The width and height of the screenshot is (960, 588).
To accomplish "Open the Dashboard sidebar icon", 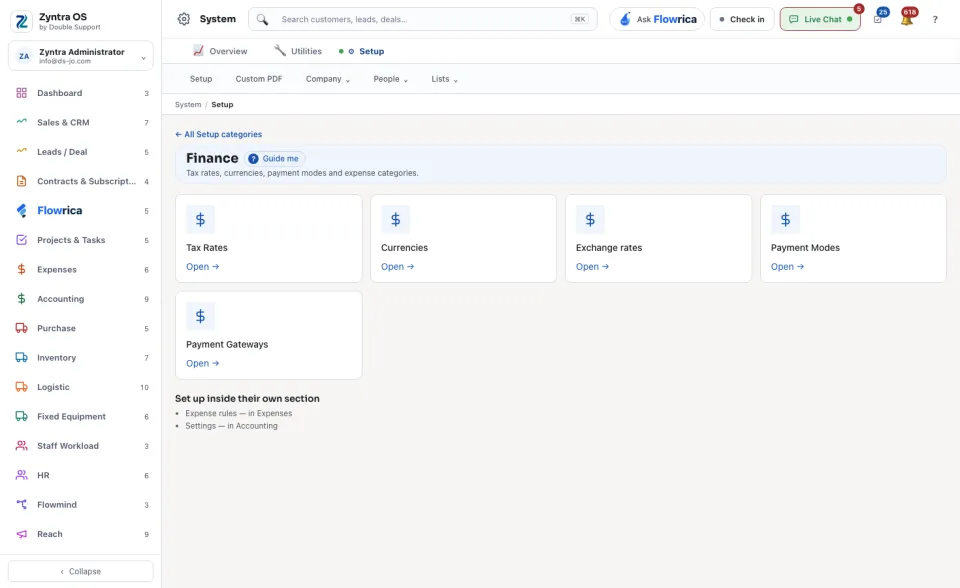I will point(21,93).
